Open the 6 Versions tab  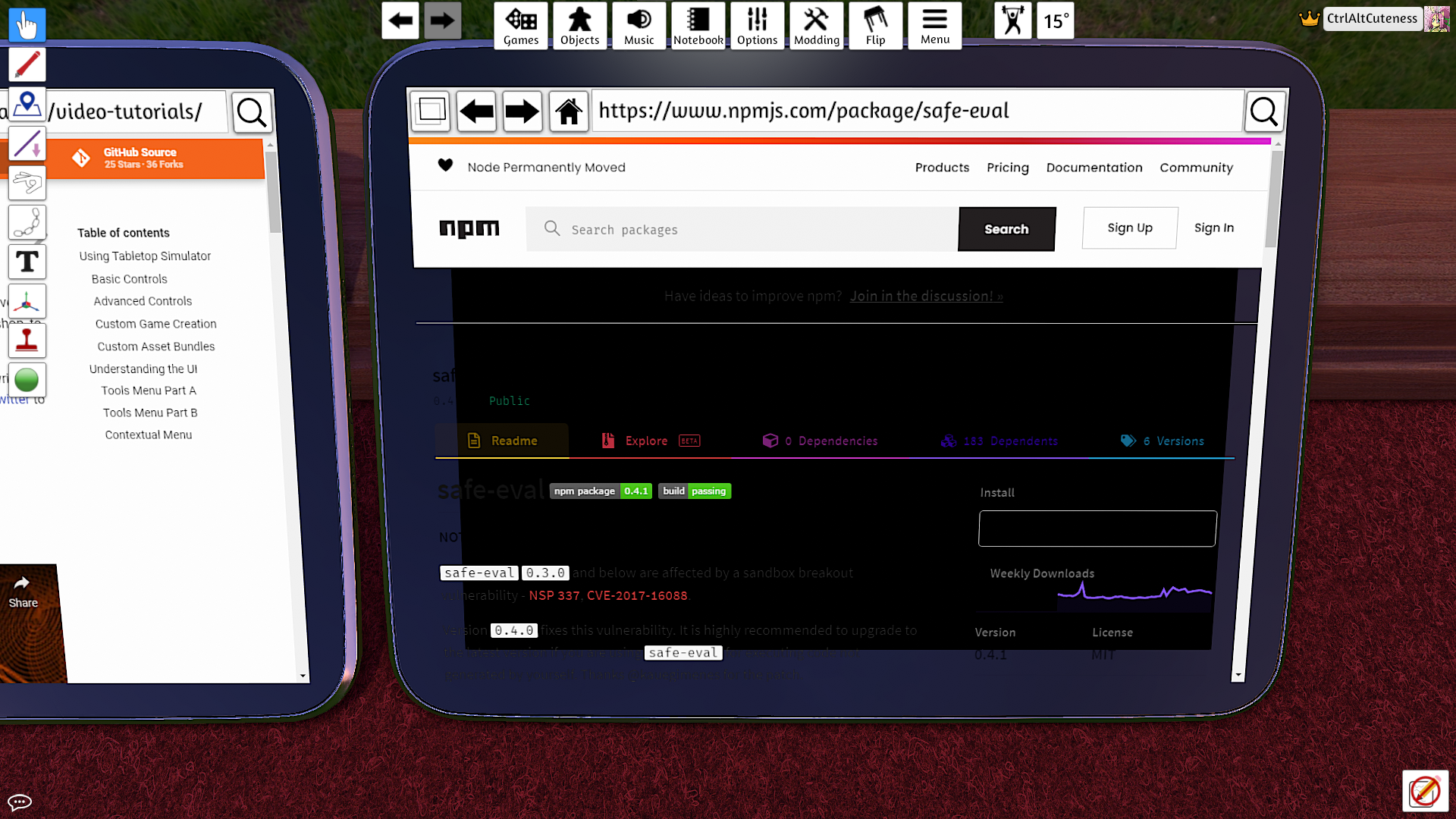click(1163, 441)
